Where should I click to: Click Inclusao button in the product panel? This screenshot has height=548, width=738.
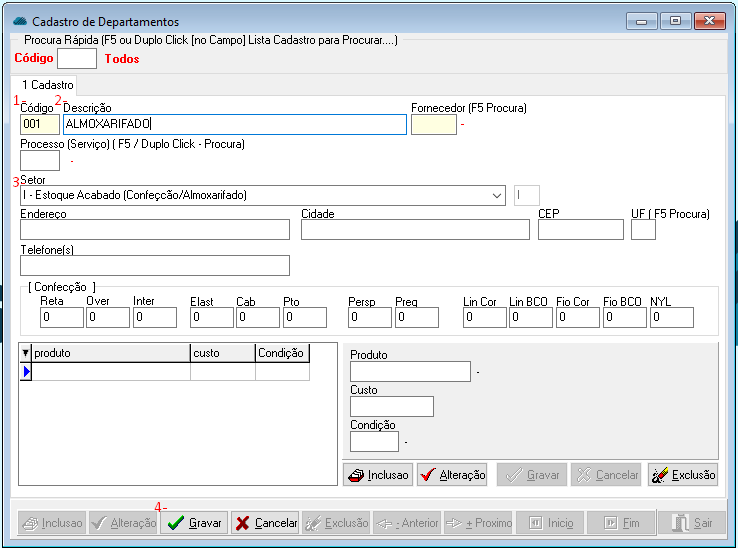pos(378,475)
